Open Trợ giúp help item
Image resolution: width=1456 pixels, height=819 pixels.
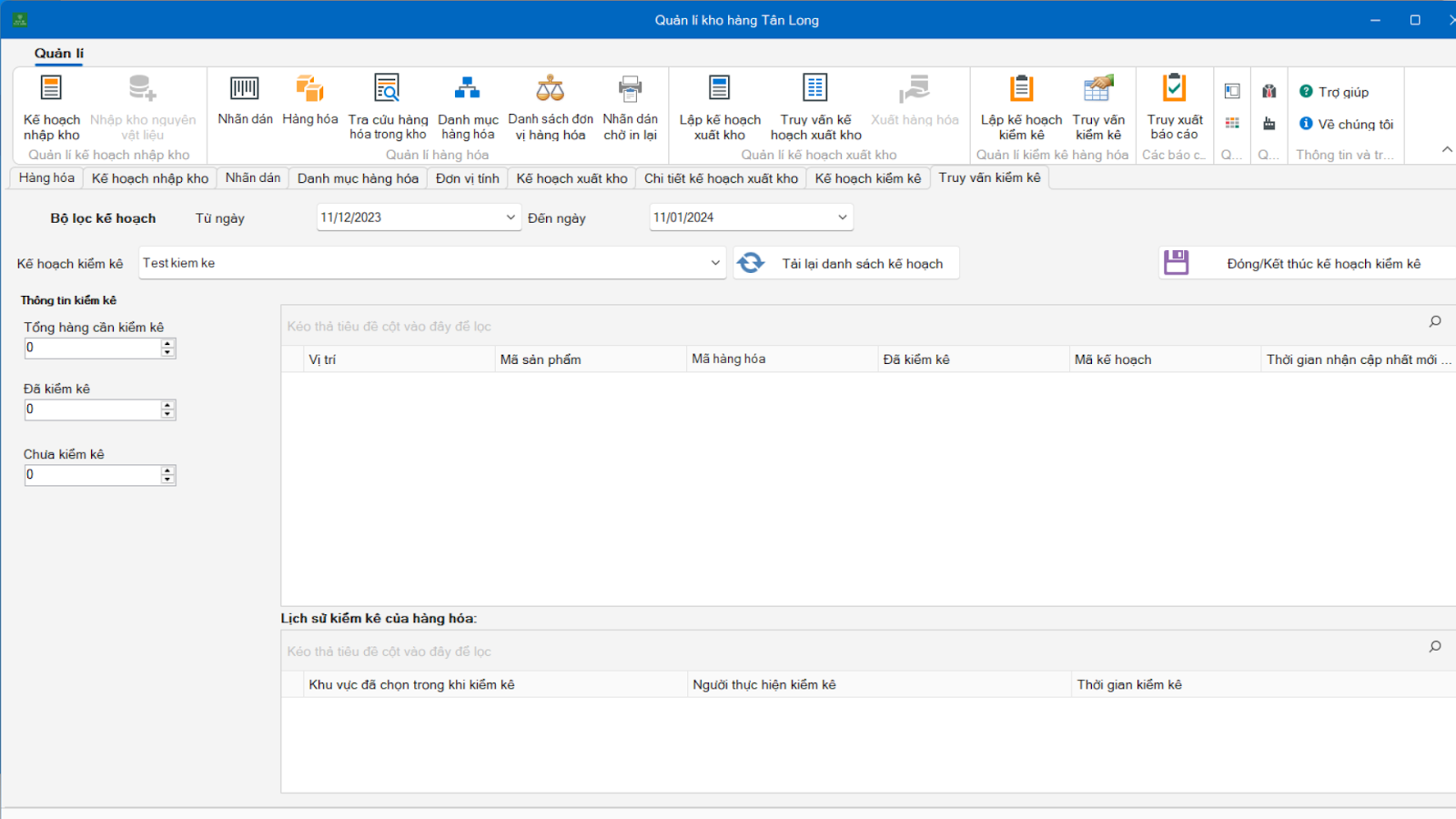pos(1334,92)
